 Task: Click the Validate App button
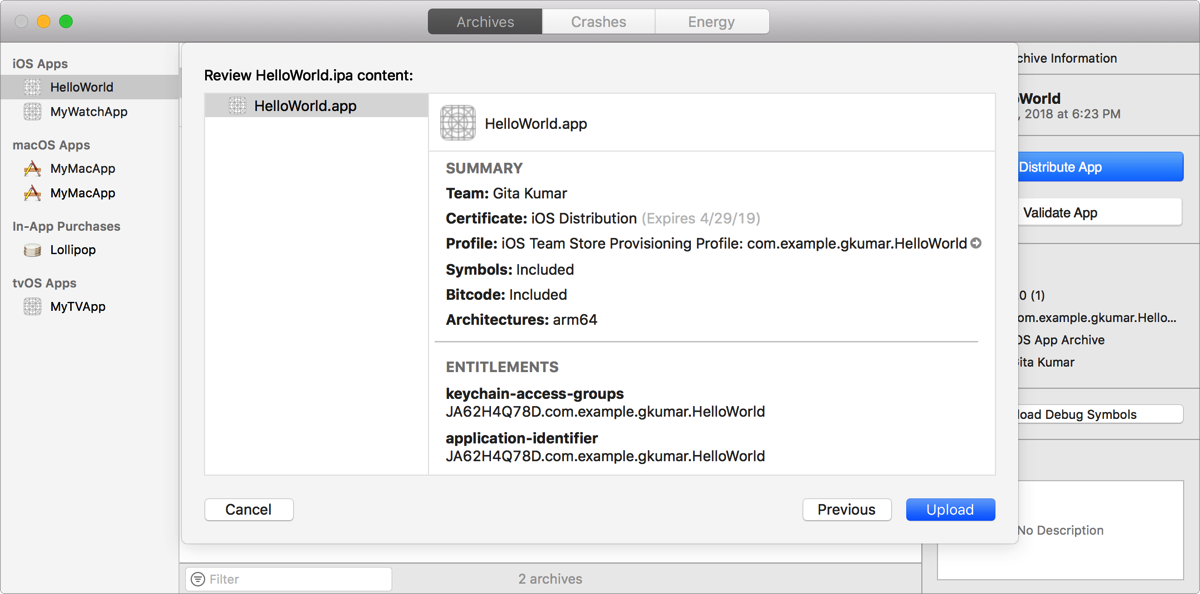click(x=1098, y=213)
